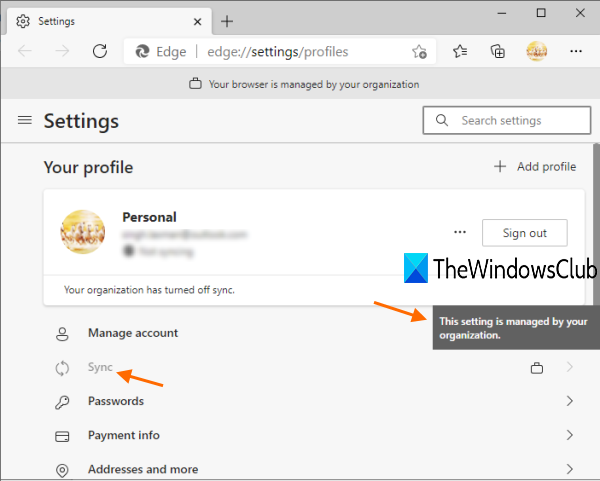The width and height of the screenshot is (600, 481).
Task: Click the Search settings field
Action: click(507, 121)
